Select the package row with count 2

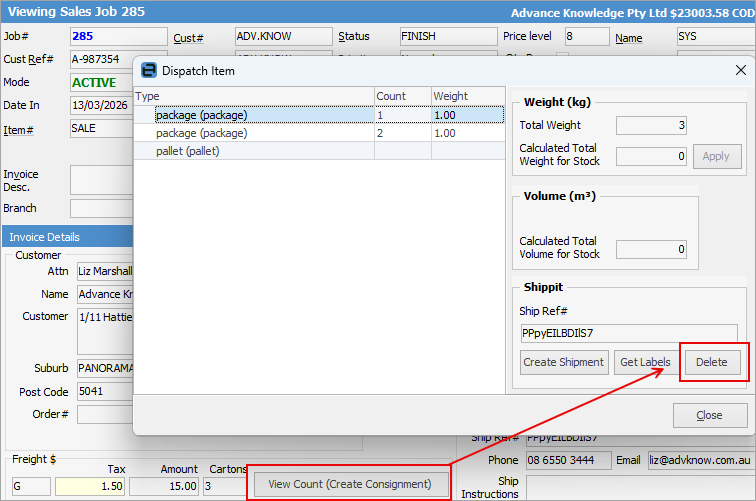(x=319, y=133)
